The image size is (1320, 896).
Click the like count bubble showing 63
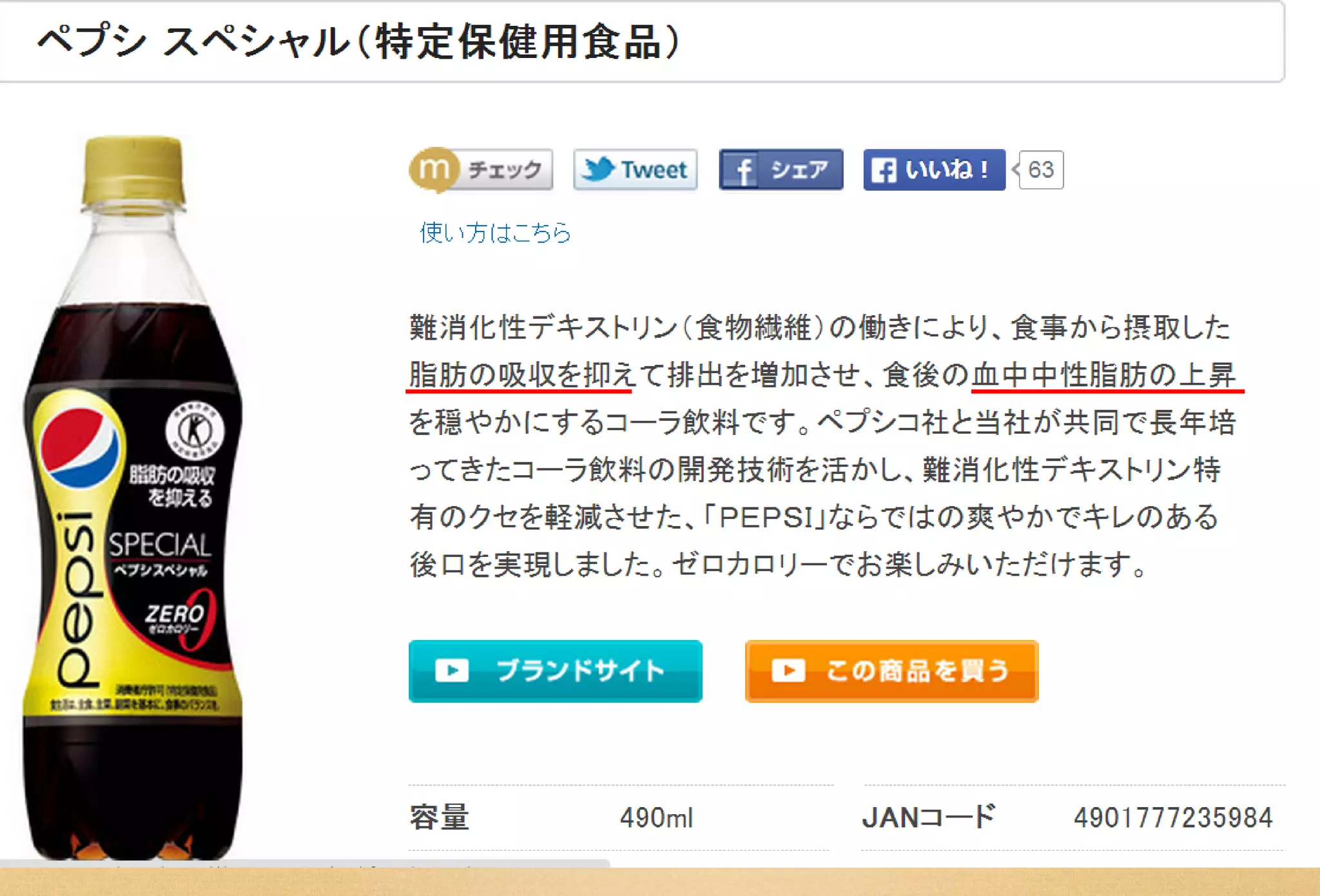pos(1040,170)
